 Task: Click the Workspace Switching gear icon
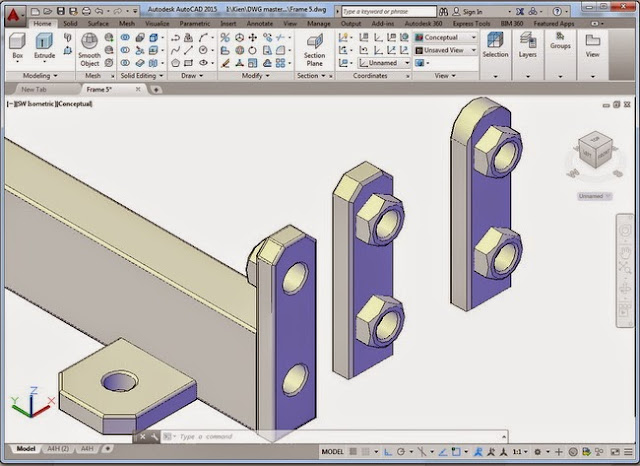(538, 452)
